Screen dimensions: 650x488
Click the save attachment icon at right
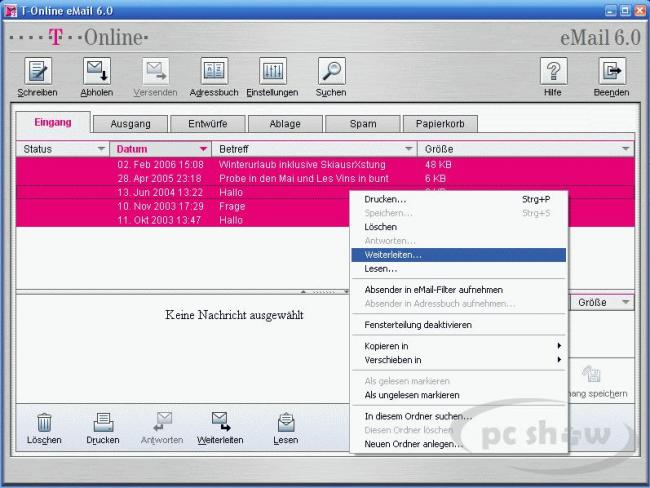tap(592, 374)
